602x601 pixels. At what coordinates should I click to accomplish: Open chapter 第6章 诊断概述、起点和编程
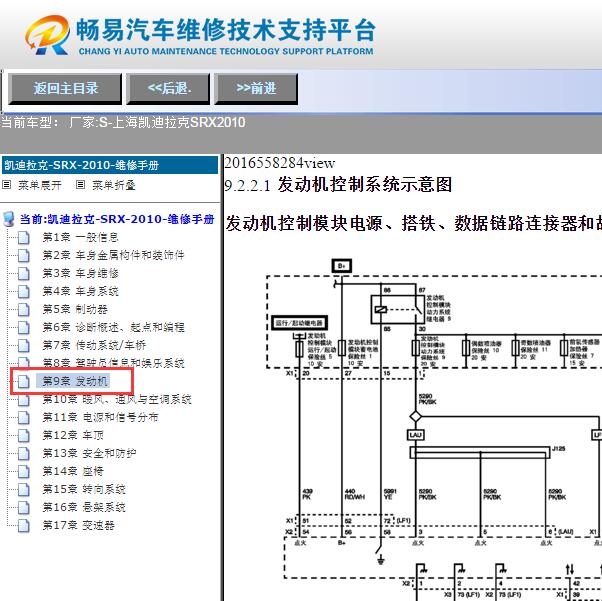pyautogui.click(x=113, y=327)
